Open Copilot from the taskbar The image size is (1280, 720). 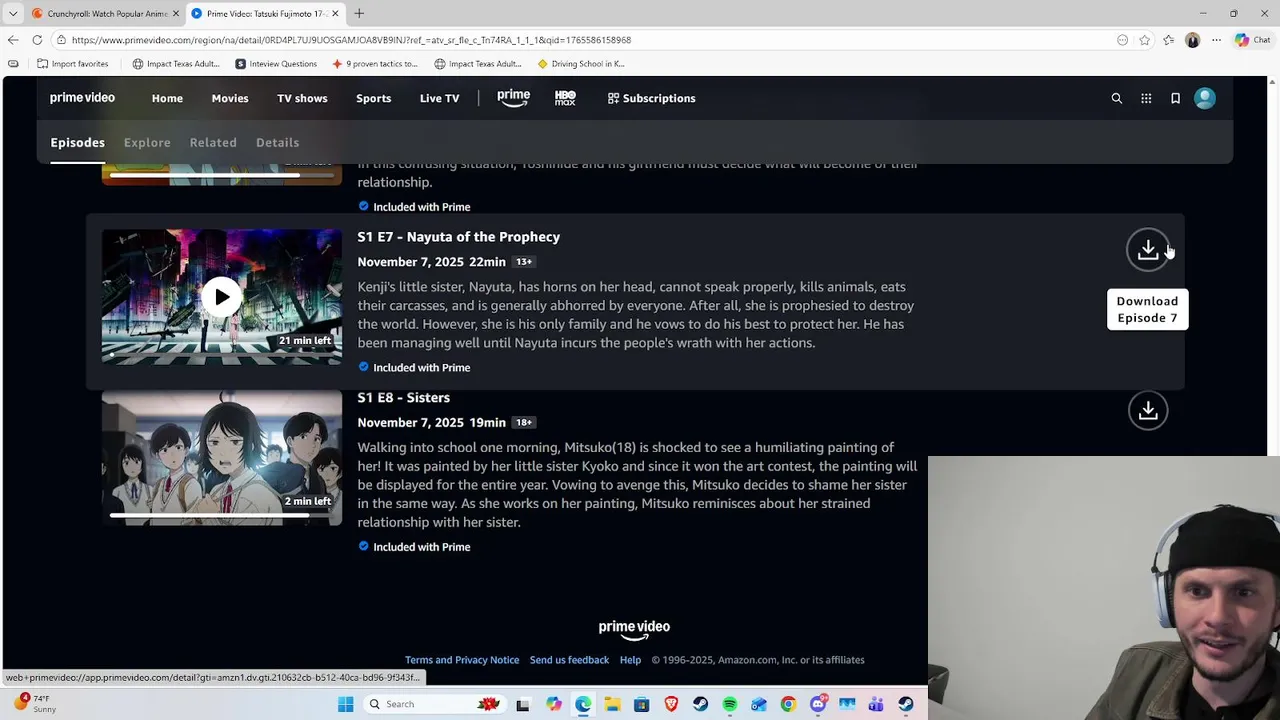coord(554,704)
